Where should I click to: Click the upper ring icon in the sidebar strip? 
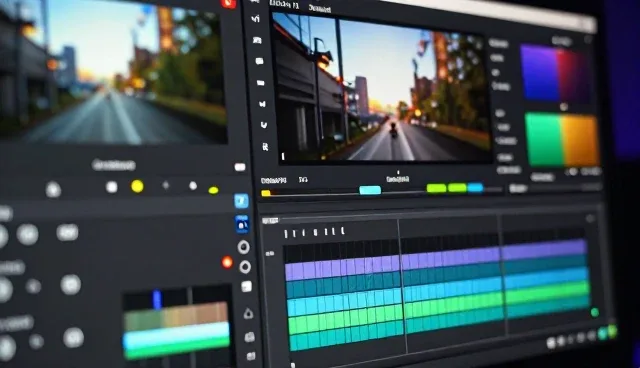[244, 247]
